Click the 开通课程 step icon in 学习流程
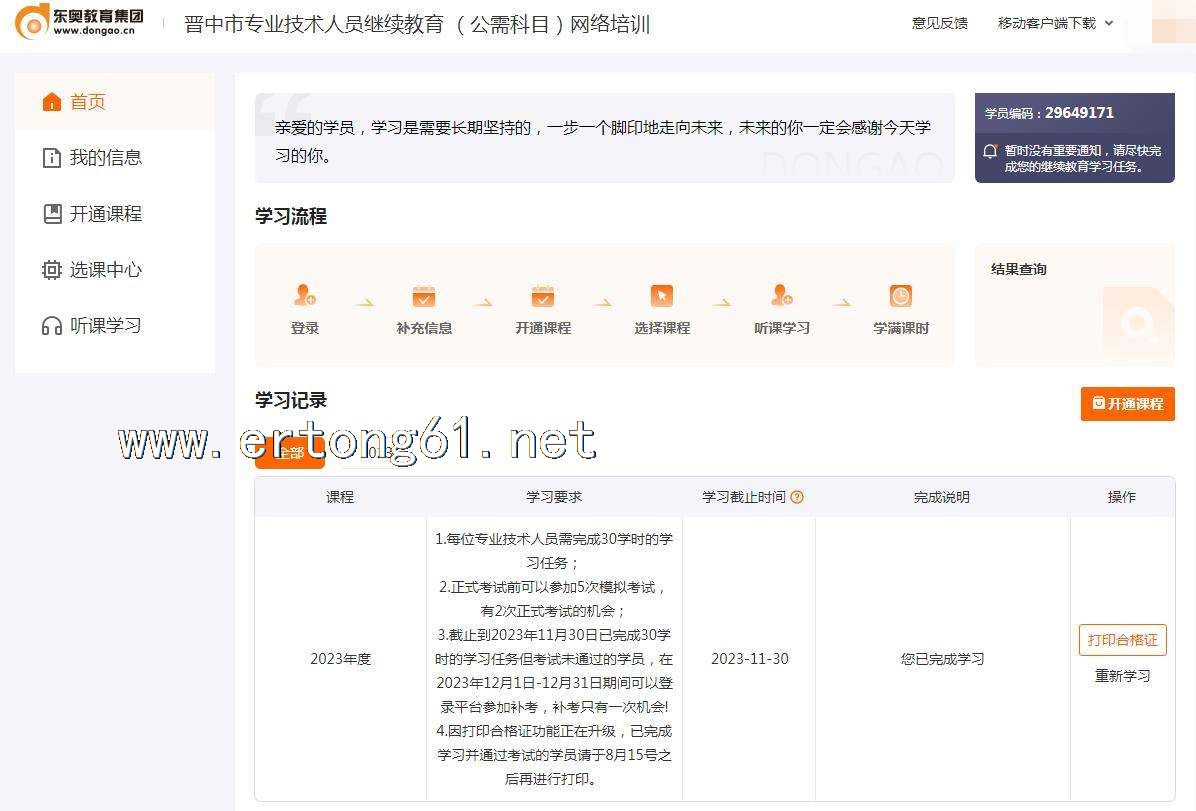Image resolution: width=1196 pixels, height=811 pixels. (x=543, y=296)
